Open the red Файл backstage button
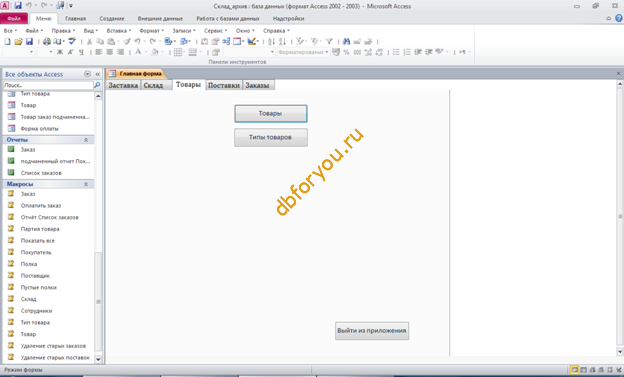This screenshot has height=377, width=624. click(14, 19)
